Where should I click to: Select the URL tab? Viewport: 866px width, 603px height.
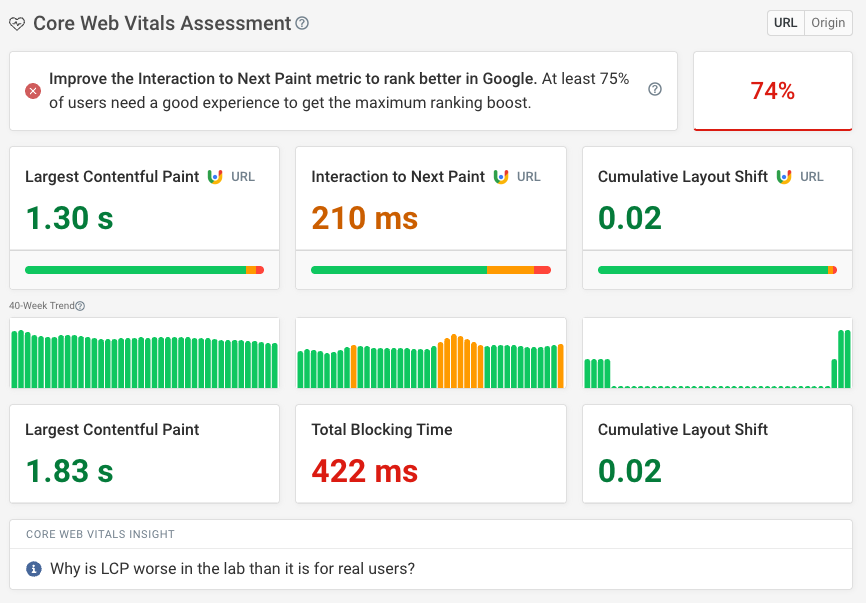point(785,22)
